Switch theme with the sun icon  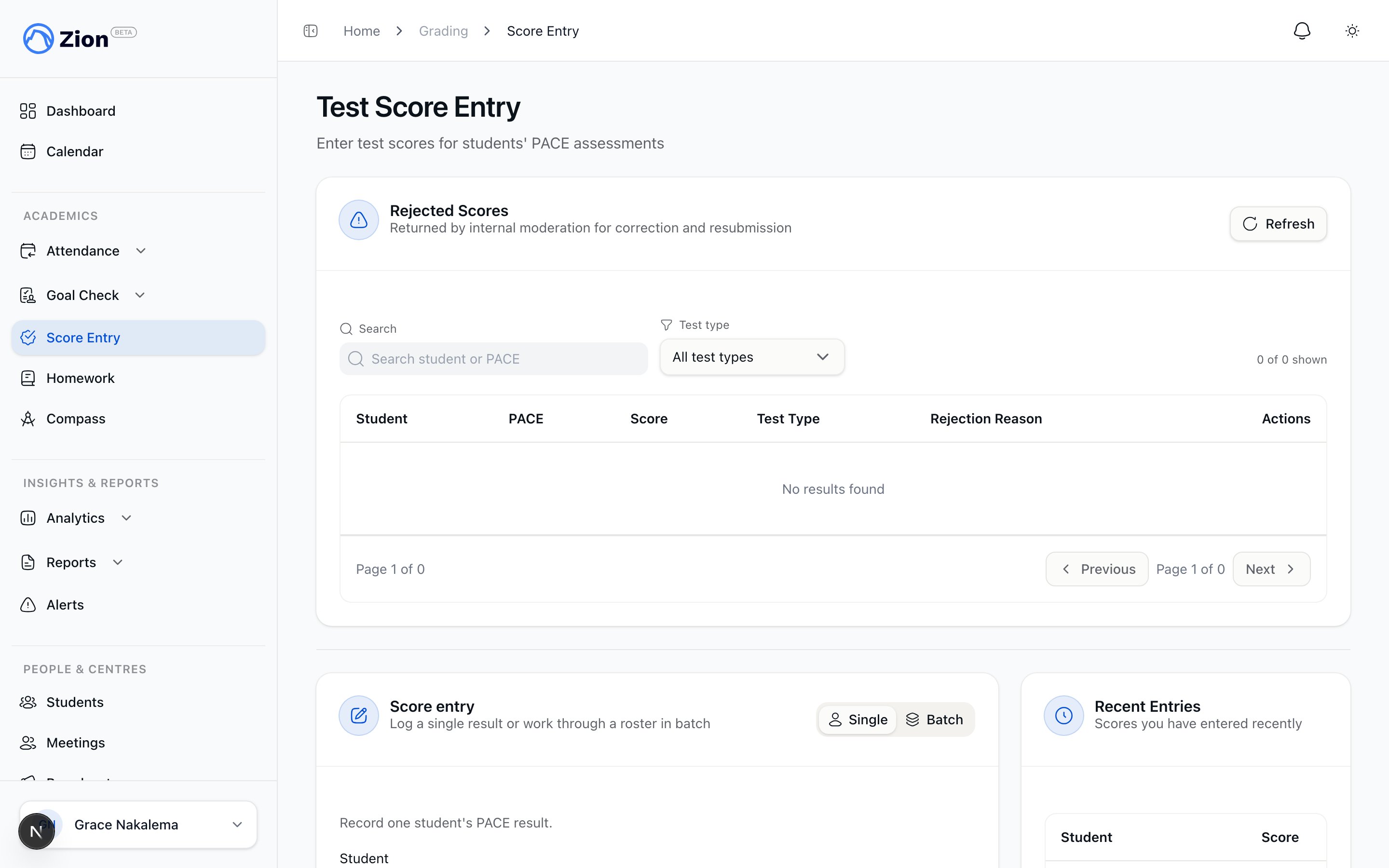click(1352, 31)
